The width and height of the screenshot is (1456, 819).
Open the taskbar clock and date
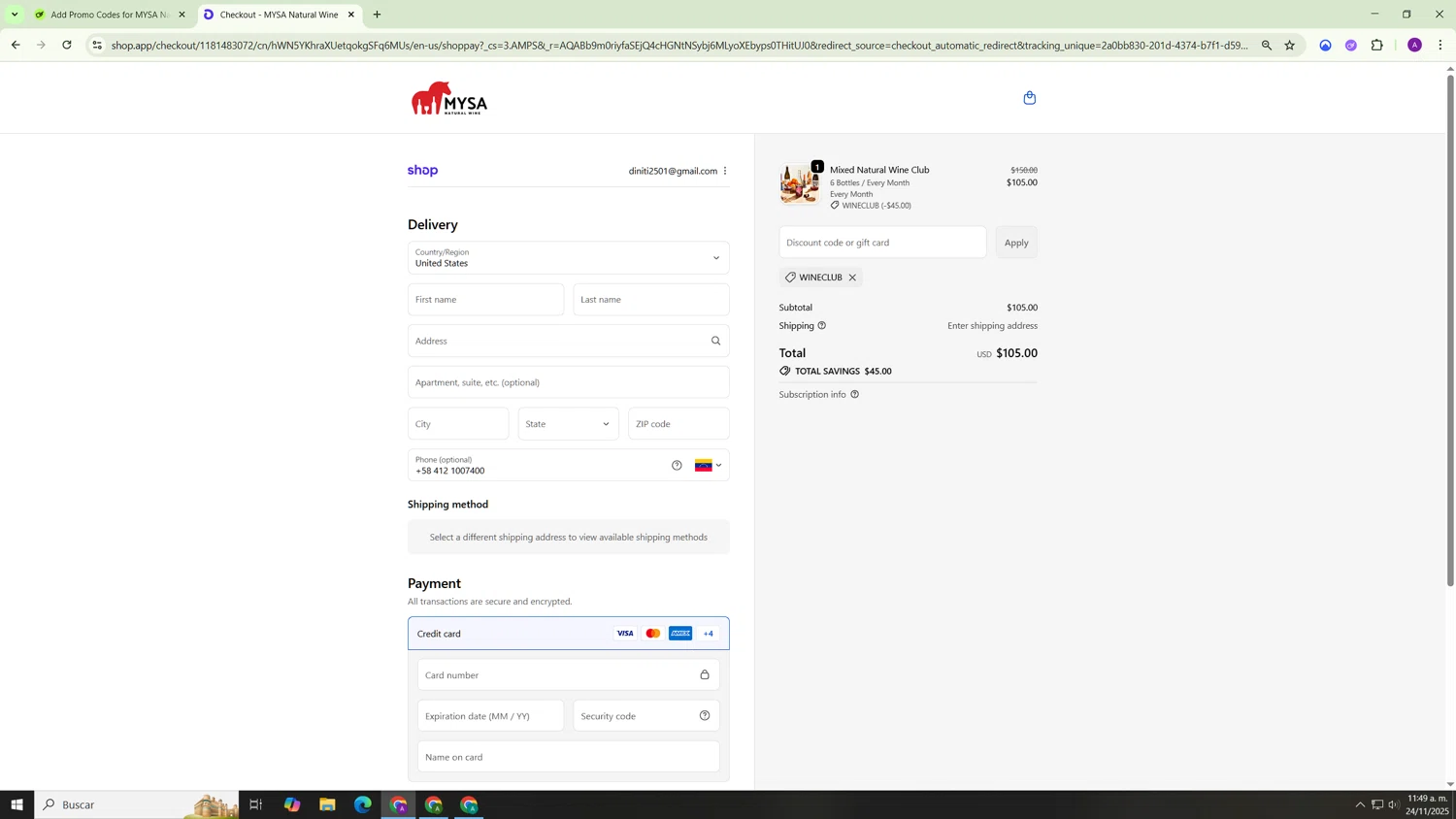coord(1428,804)
